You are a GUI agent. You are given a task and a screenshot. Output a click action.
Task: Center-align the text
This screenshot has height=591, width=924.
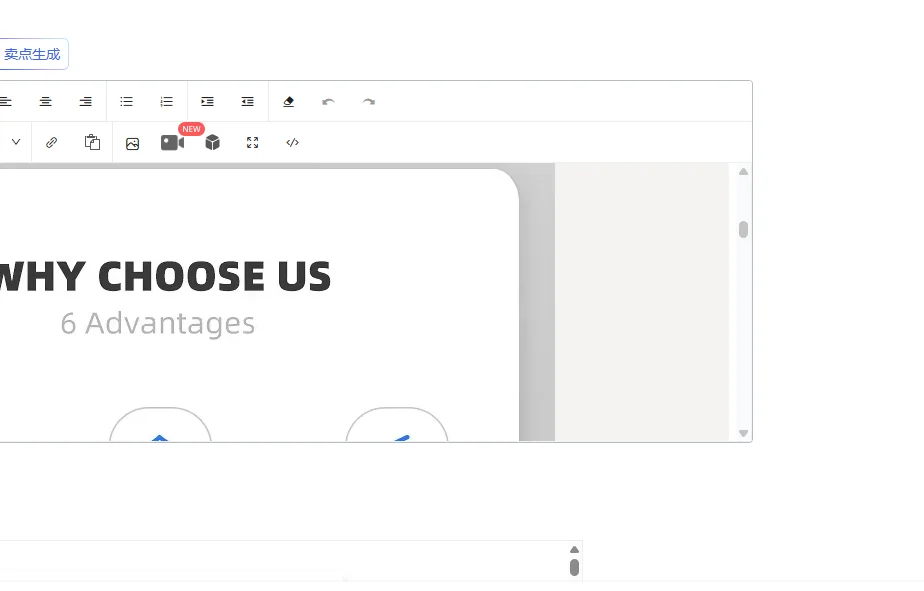(45, 102)
